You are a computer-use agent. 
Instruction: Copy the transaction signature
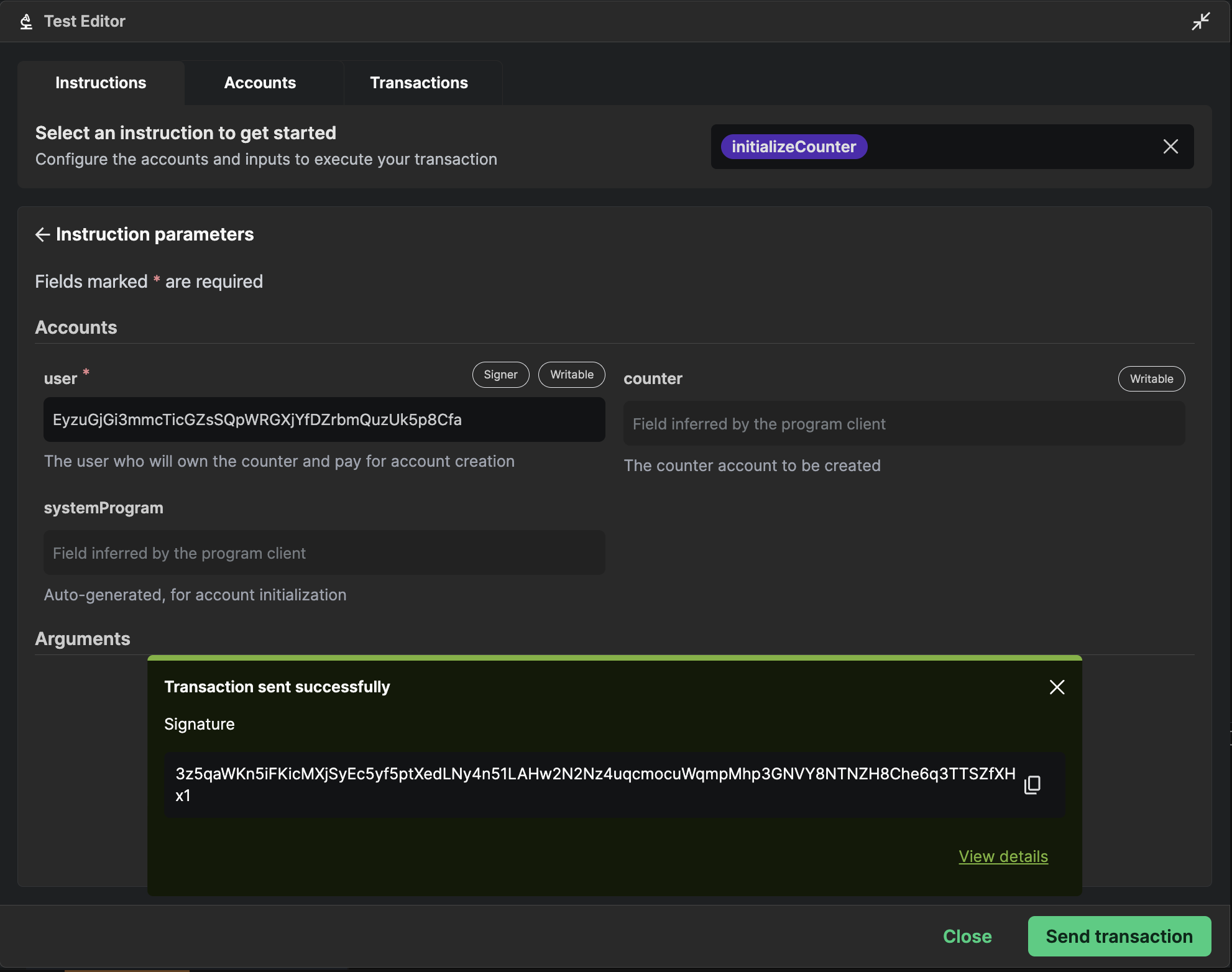1032,784
